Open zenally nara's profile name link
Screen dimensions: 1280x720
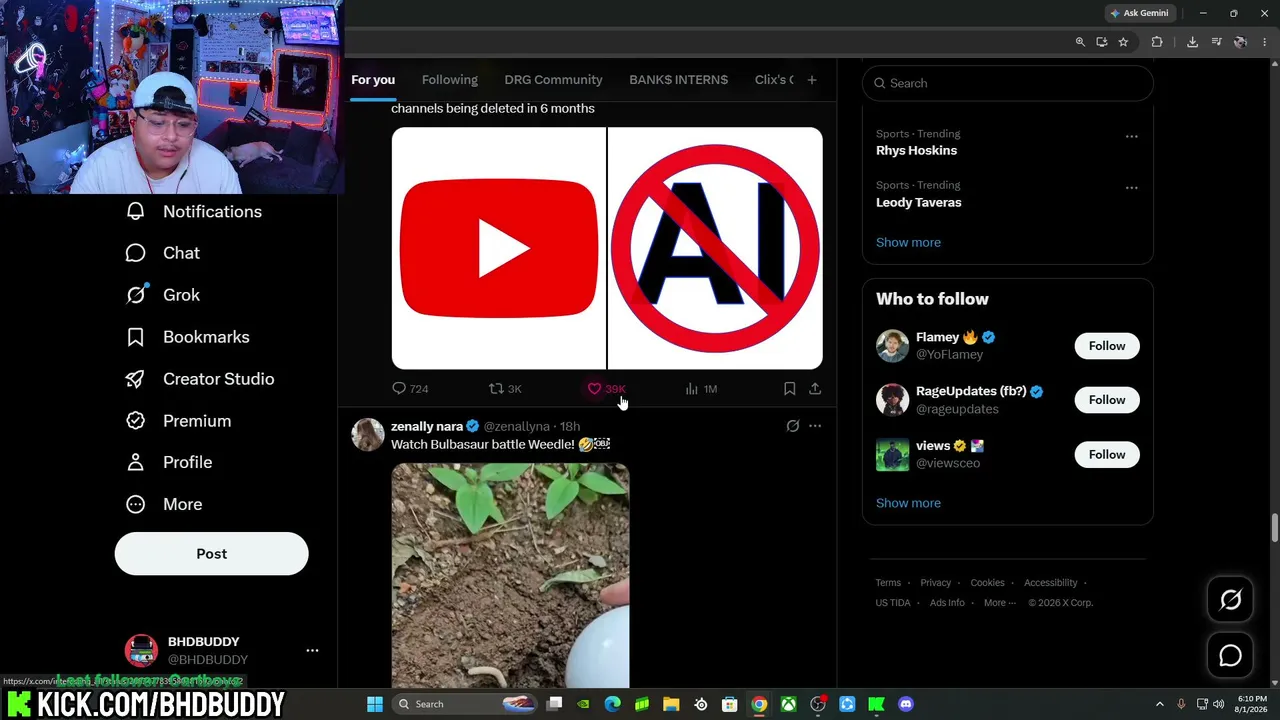click(427, 426)
